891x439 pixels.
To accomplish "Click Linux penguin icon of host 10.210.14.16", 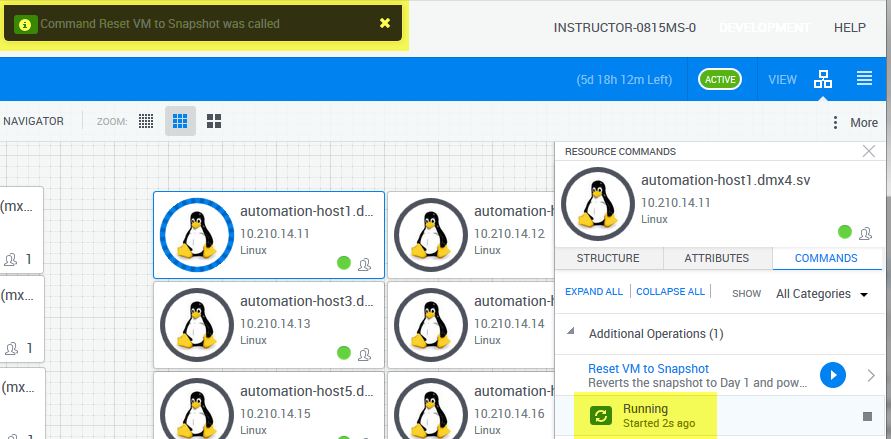I will point(430,408).
